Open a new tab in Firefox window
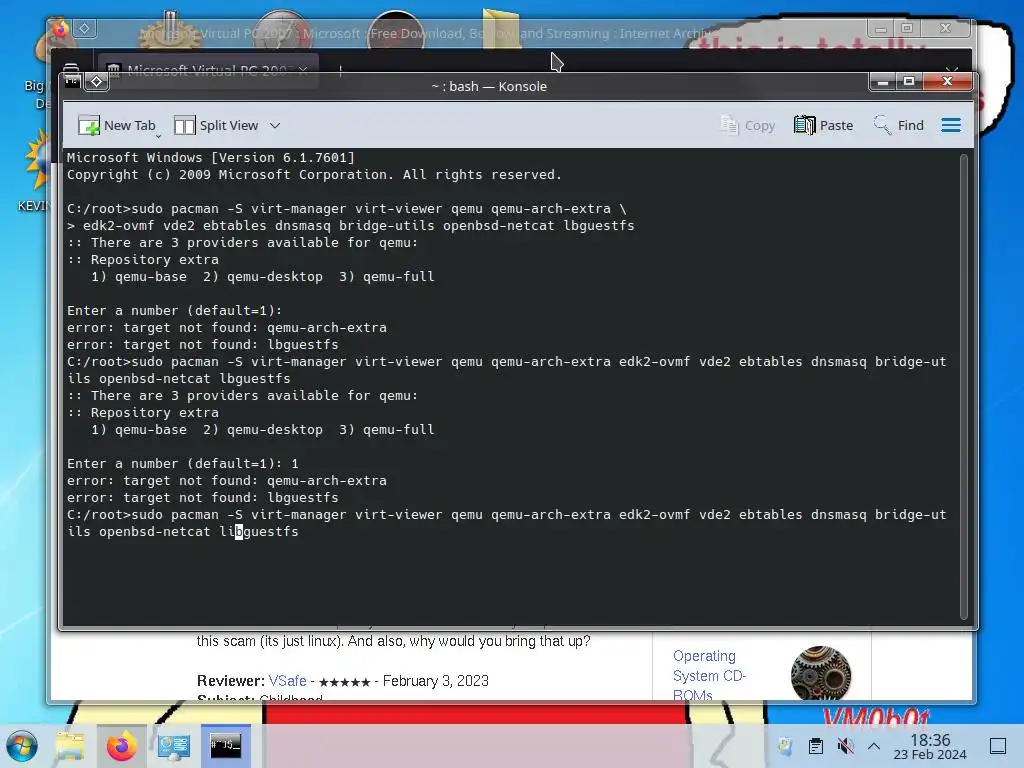This screenshot has width=1024, height=768. click(x=340, y=69)
